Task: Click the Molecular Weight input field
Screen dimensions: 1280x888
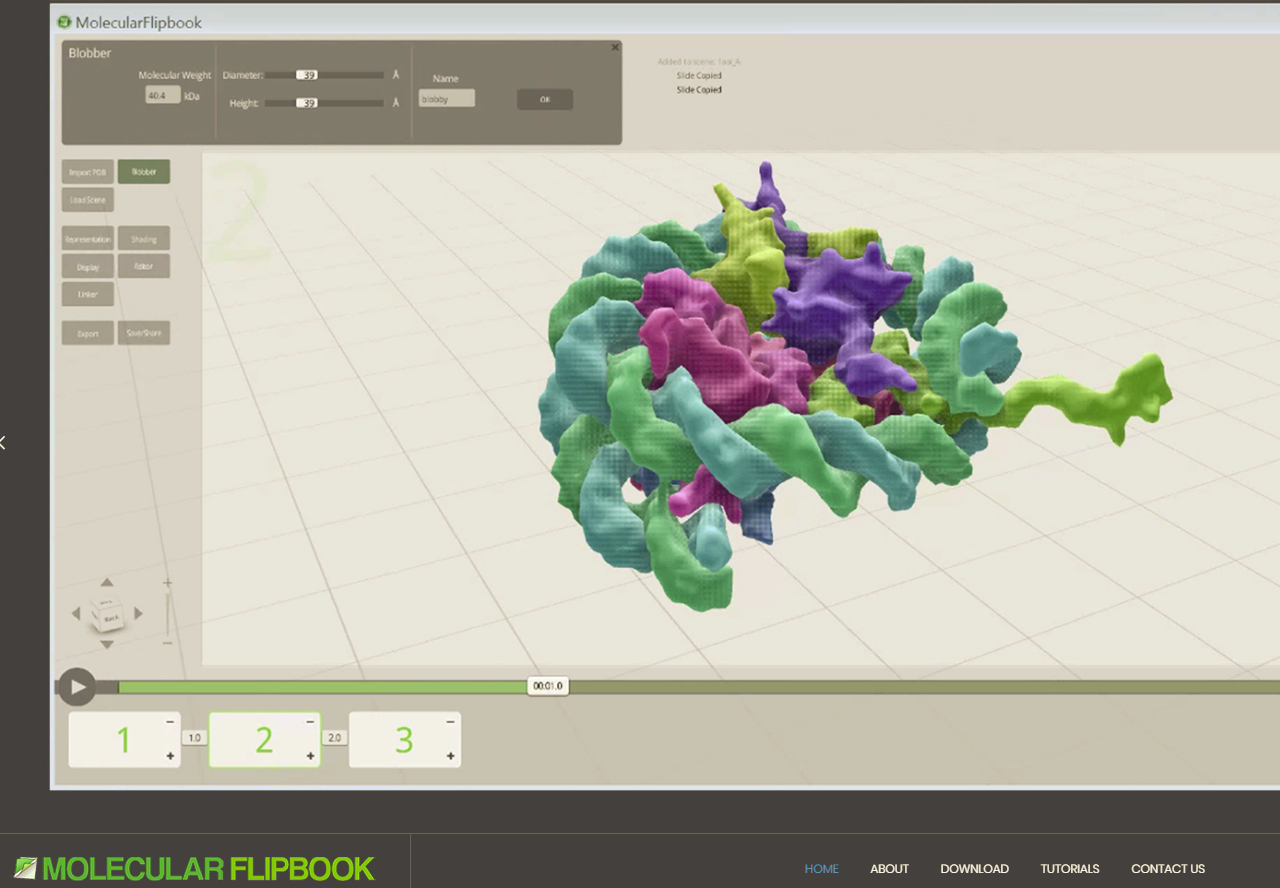Action: (163, 95)
